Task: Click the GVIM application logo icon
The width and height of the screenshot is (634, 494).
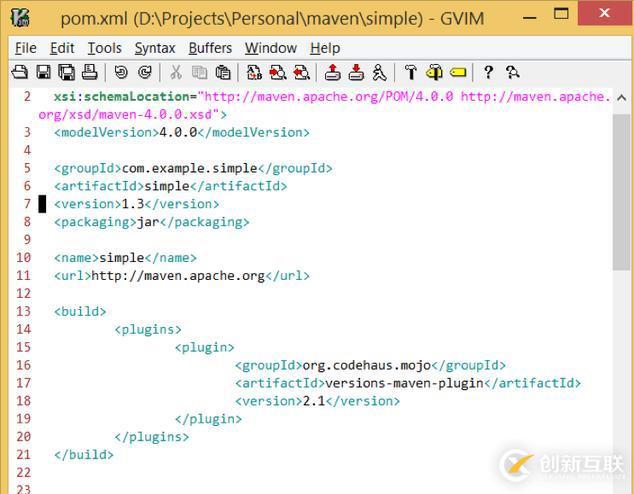Action: click(21, 18)
